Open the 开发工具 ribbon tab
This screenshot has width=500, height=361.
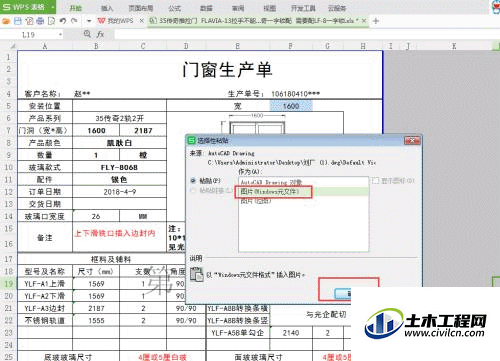pos(303,8)
